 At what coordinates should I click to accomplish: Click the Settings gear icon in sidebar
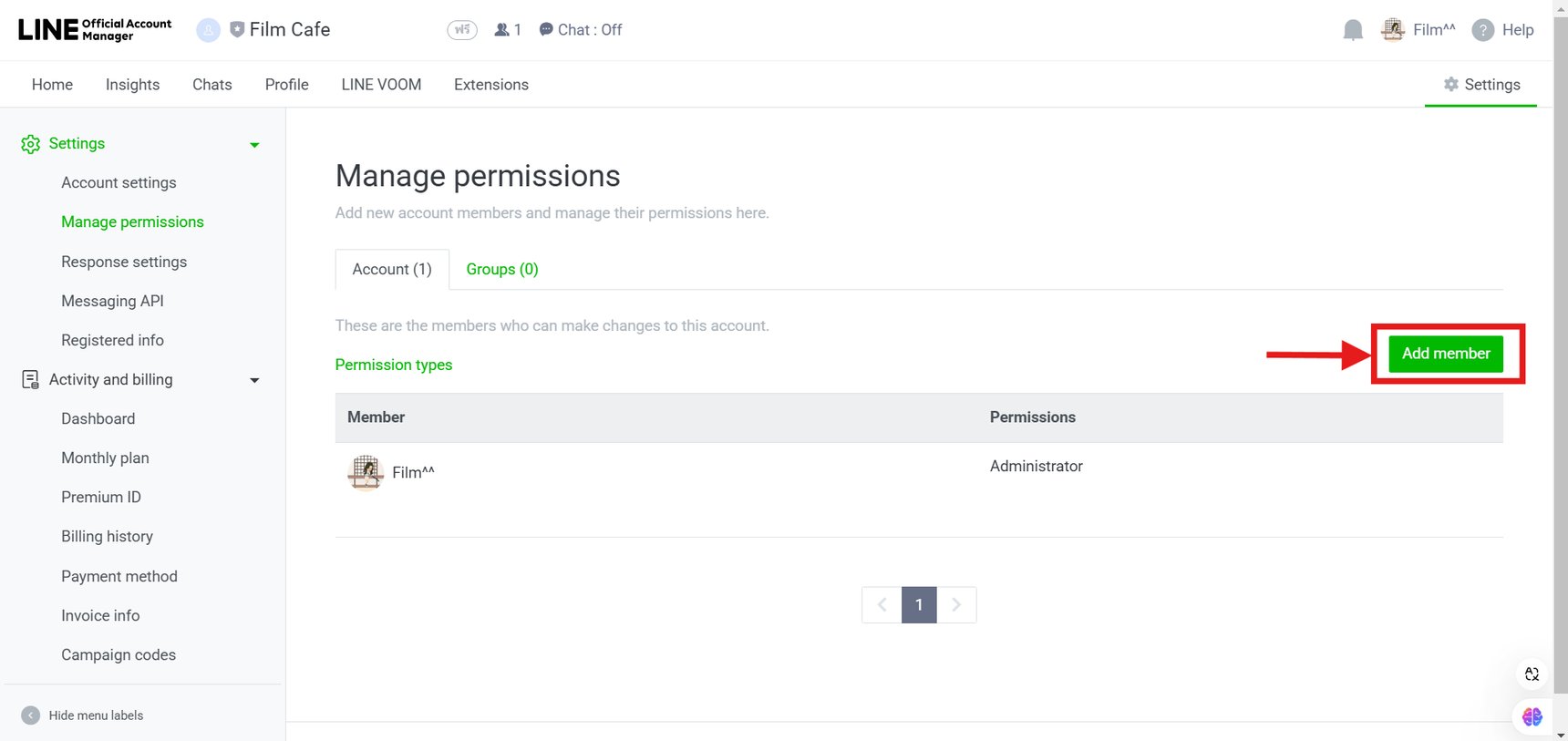[x=30, y=144]
